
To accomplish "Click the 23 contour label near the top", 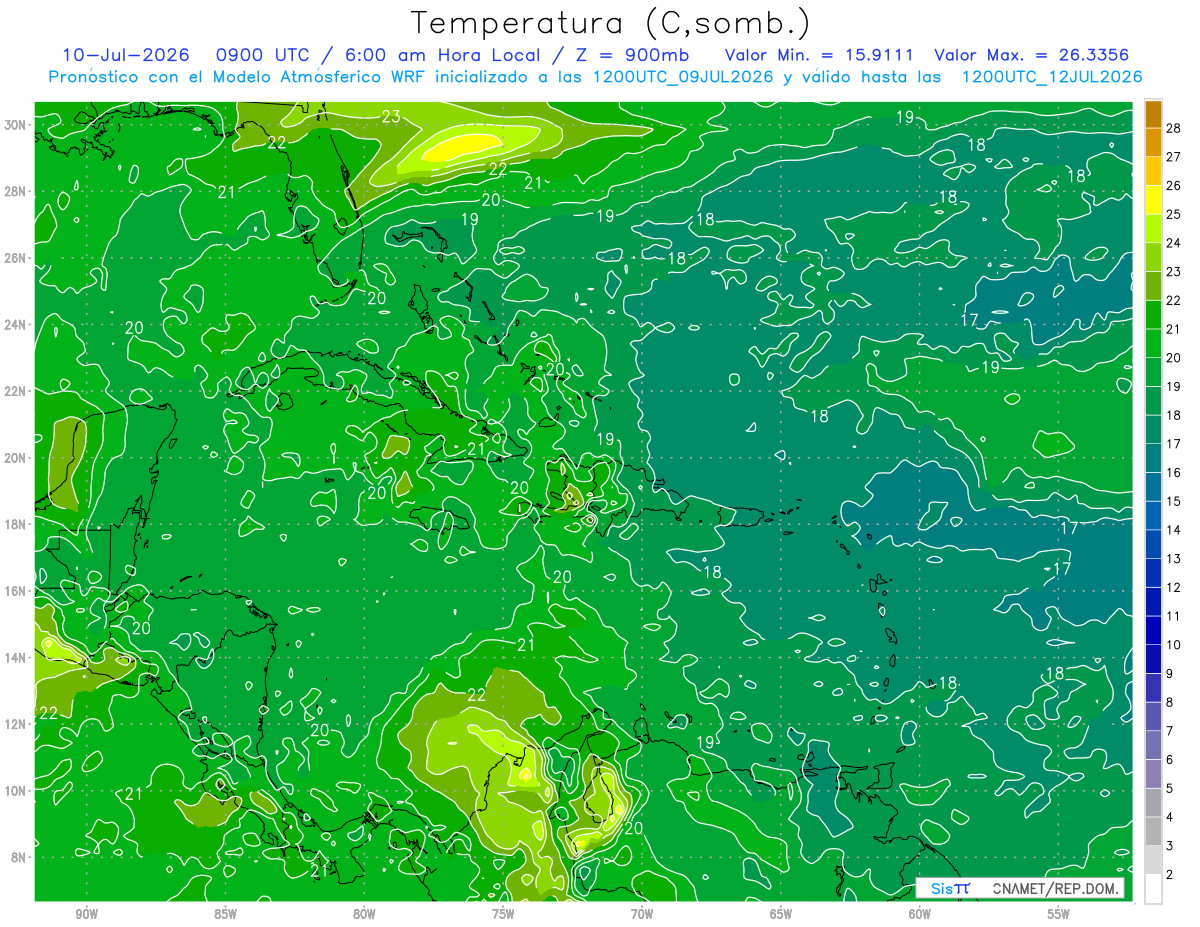I will [x=391, y=117].
